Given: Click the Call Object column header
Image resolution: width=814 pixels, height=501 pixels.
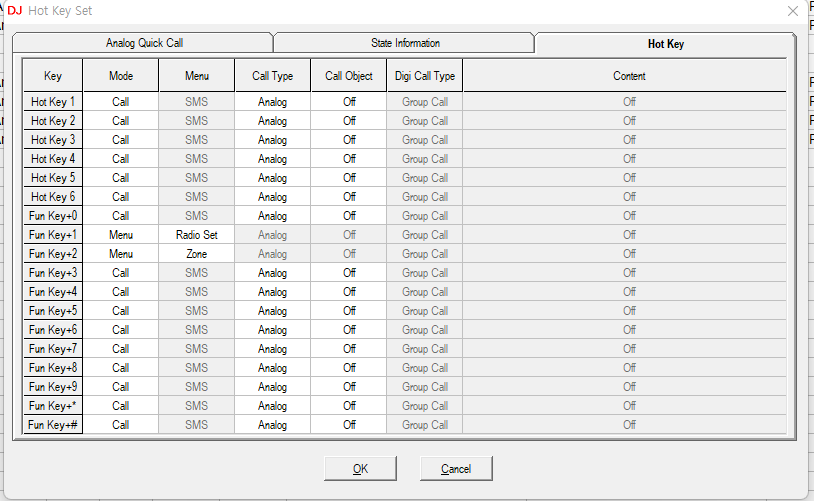Looking at the screenshot, I should (x=349, y=76).
